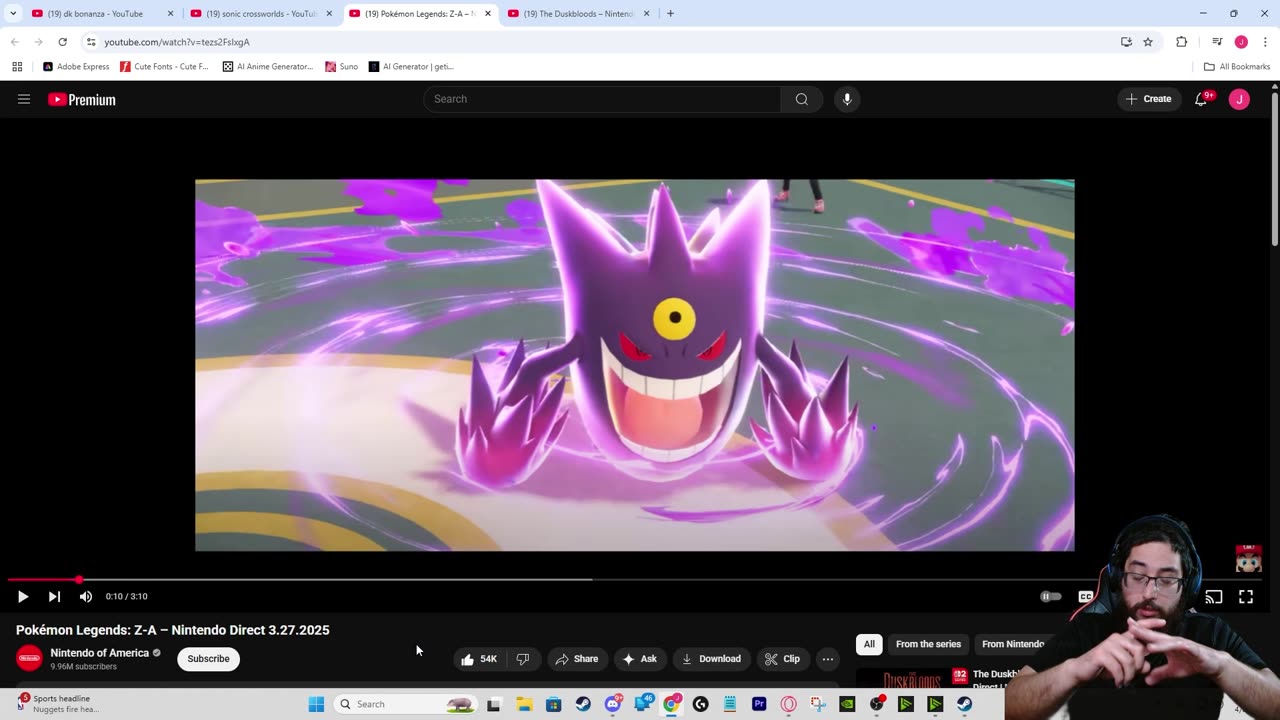Open the AI Generator | geti bookmark

click(x=411, y=67)
